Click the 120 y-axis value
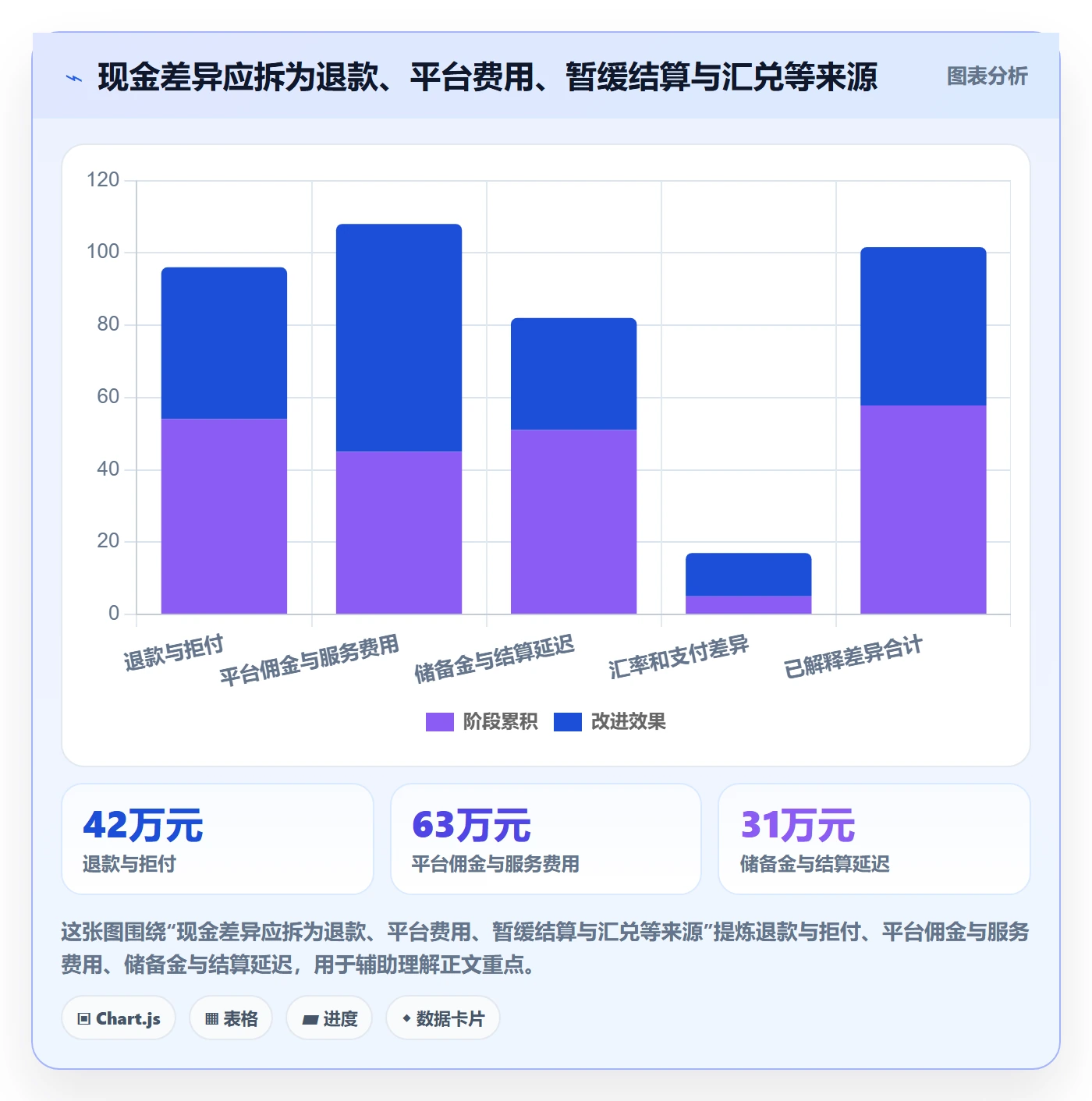The width and height of the screenshot is (1092, 1101). click(x=103, y=180)
